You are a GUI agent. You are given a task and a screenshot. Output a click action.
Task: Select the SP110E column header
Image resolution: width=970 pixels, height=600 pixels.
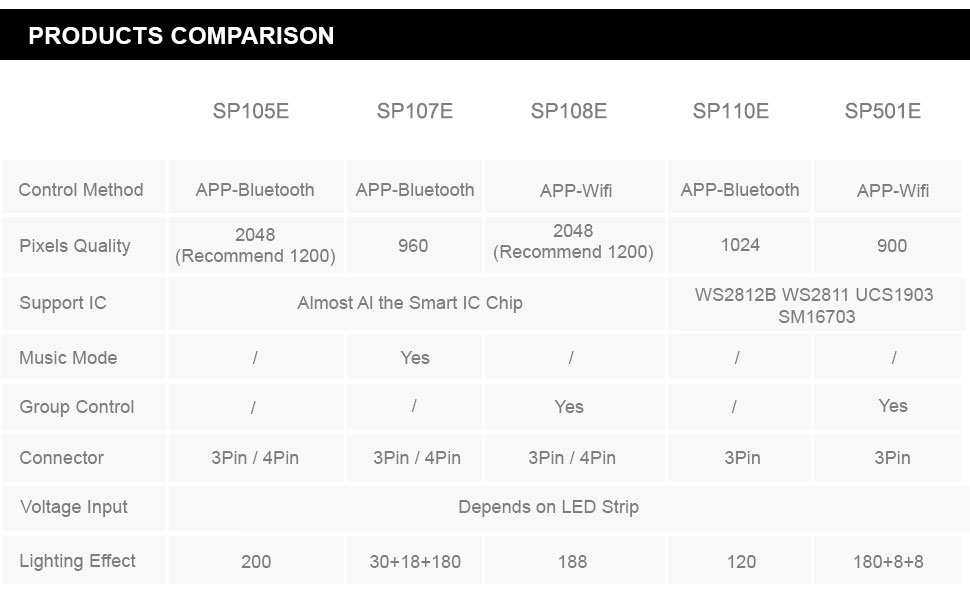coord(731,111)
